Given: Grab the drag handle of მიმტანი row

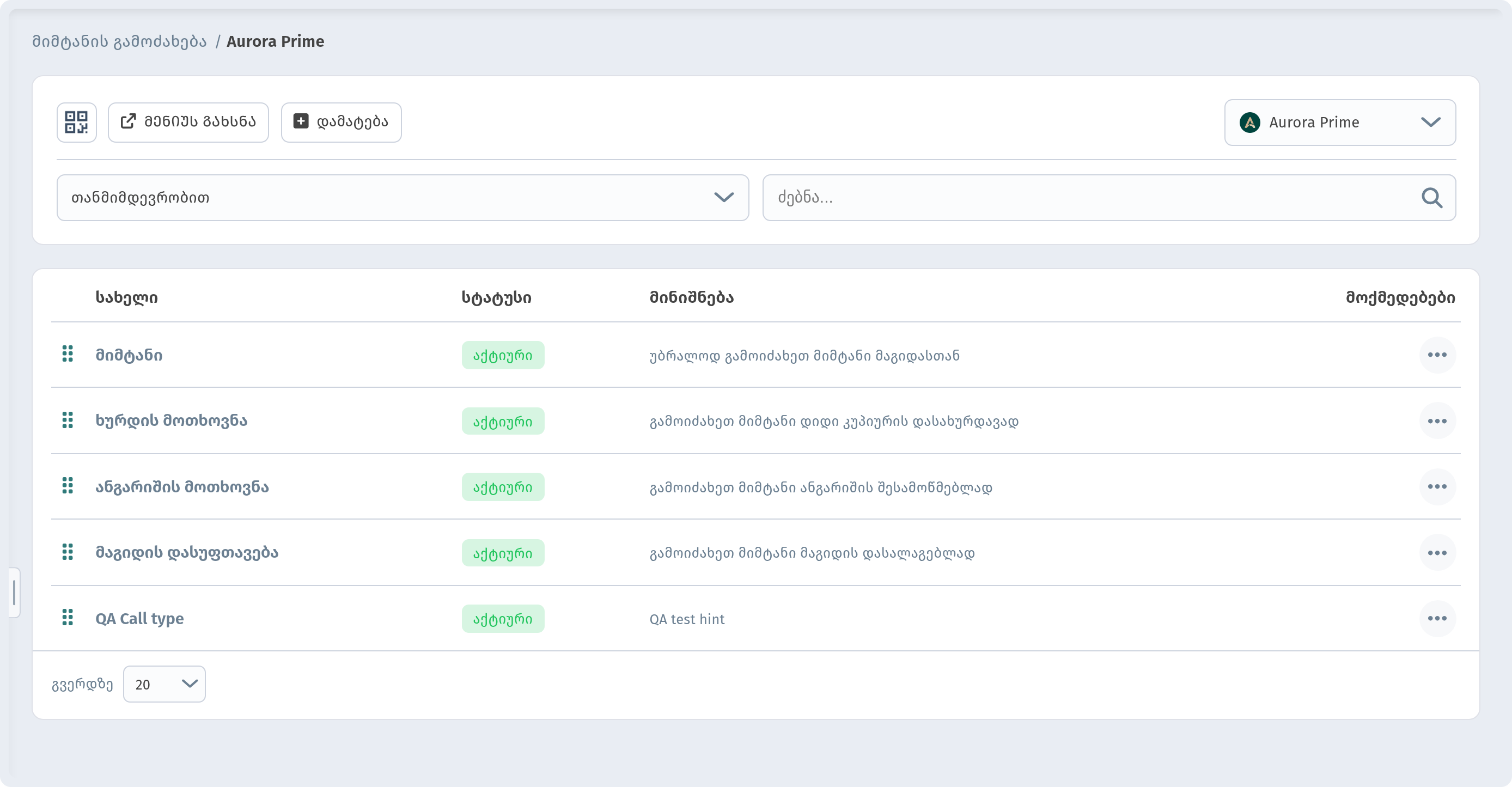Looking at the screenshot, I should coord(68,354).
